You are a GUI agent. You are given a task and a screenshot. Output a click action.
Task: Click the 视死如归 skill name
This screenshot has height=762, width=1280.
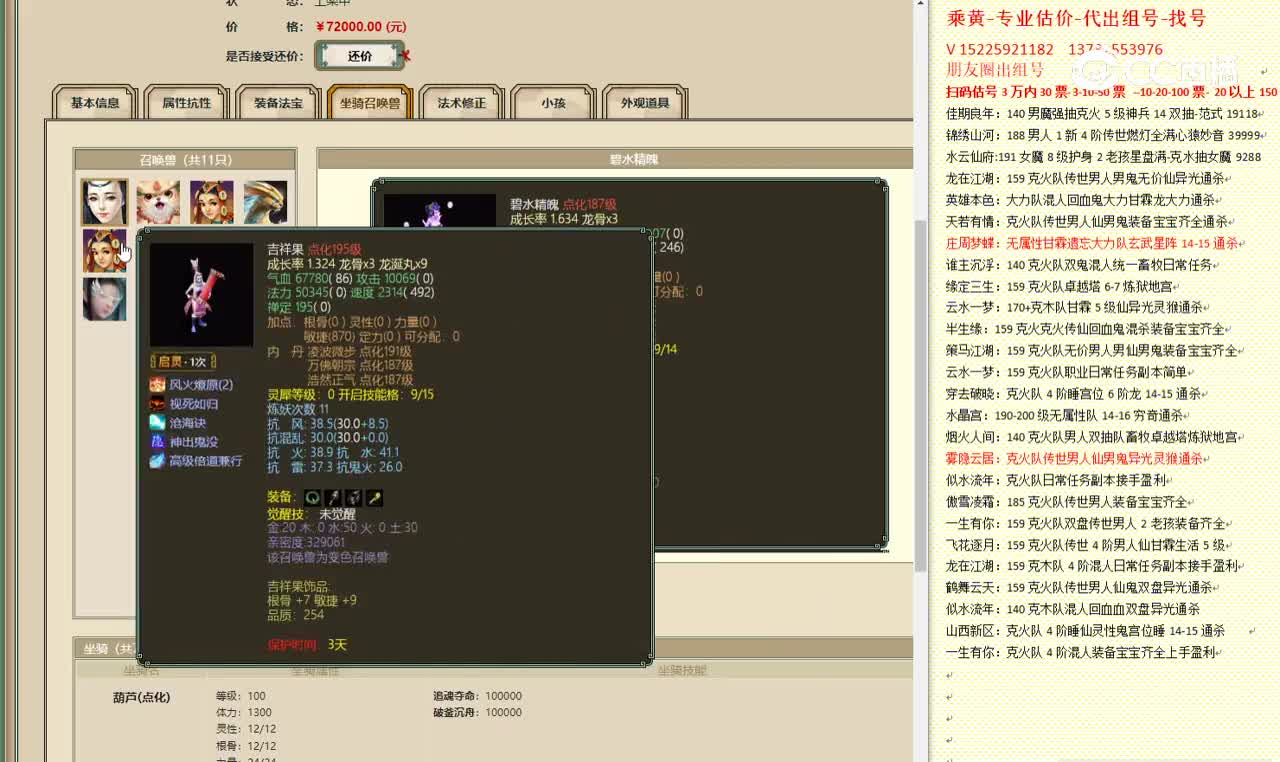point(194,404)
